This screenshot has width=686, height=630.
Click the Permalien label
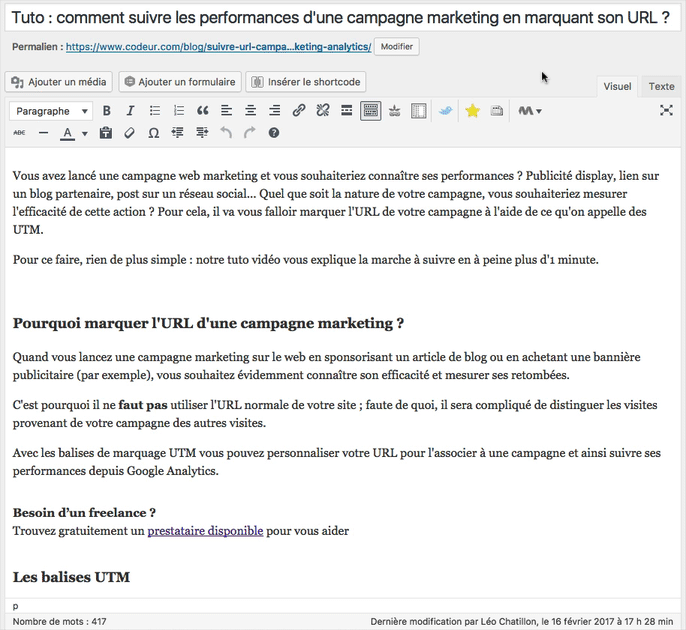(x=38, y=47)
